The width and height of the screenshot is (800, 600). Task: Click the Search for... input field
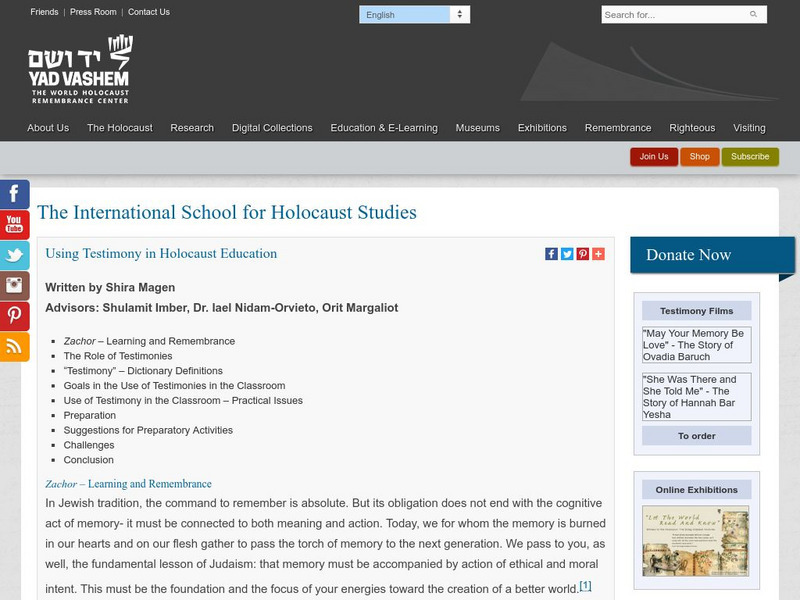[684, 15]
